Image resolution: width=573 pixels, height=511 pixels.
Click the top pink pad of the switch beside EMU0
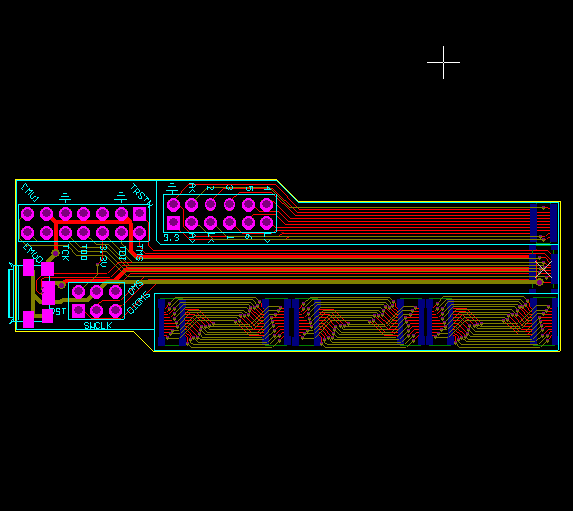(29, 267)
